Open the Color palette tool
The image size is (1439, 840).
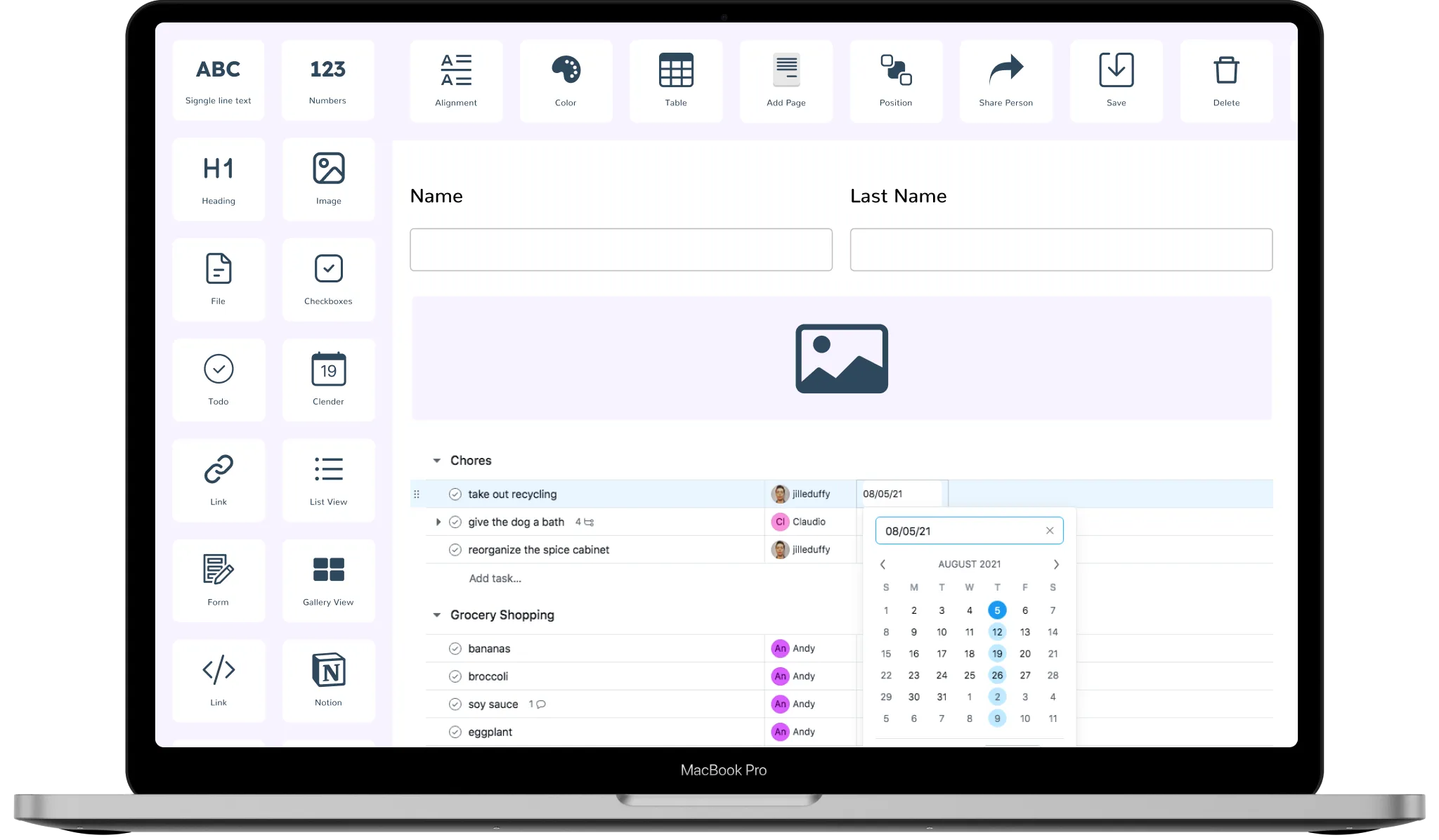(x=566, y=70)
